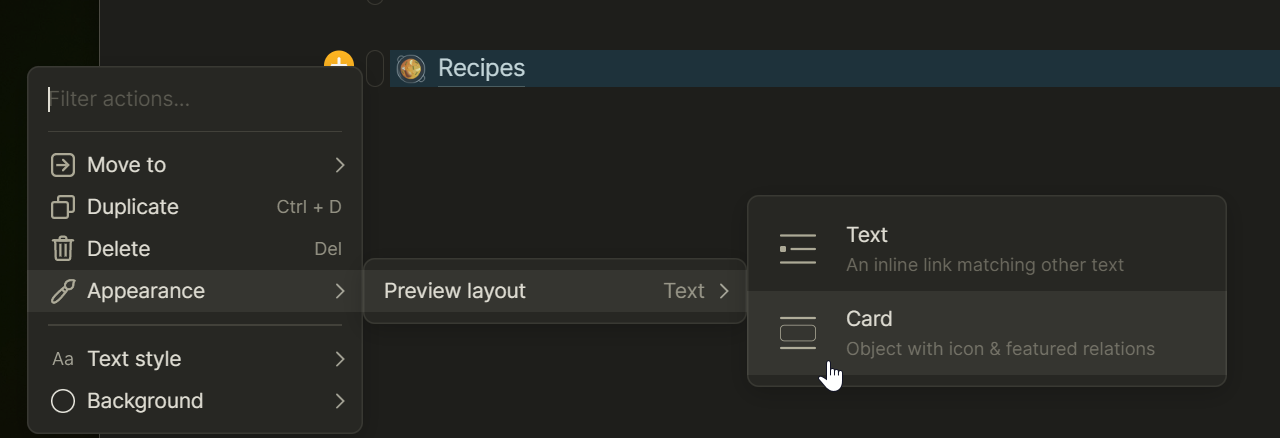The image size is (1280, 438).
Task: Select the Duplicate menu entry
Action: (133, 207)
